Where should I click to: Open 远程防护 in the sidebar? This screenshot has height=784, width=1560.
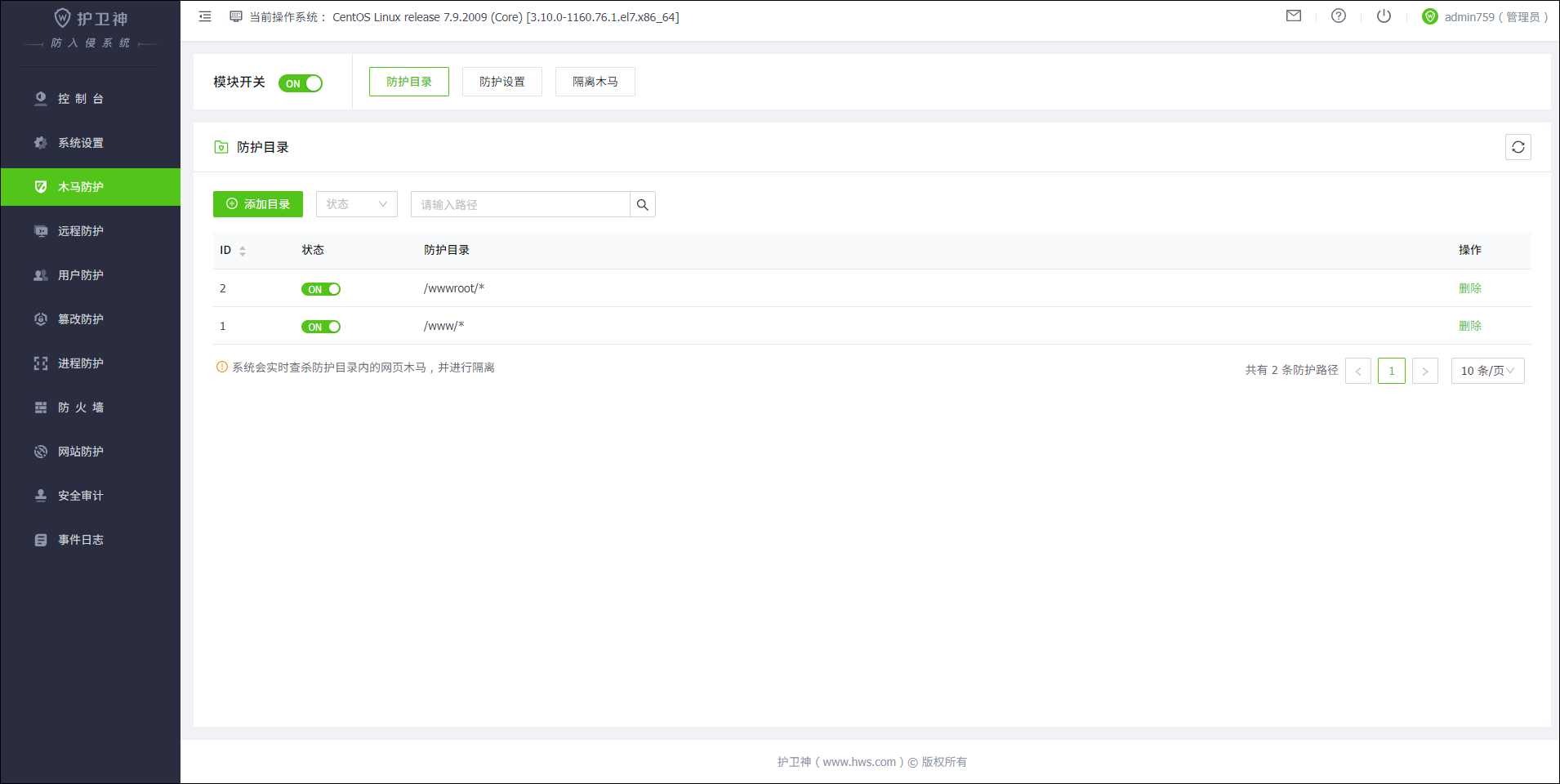pyautogui.click(x=90, y=231)
